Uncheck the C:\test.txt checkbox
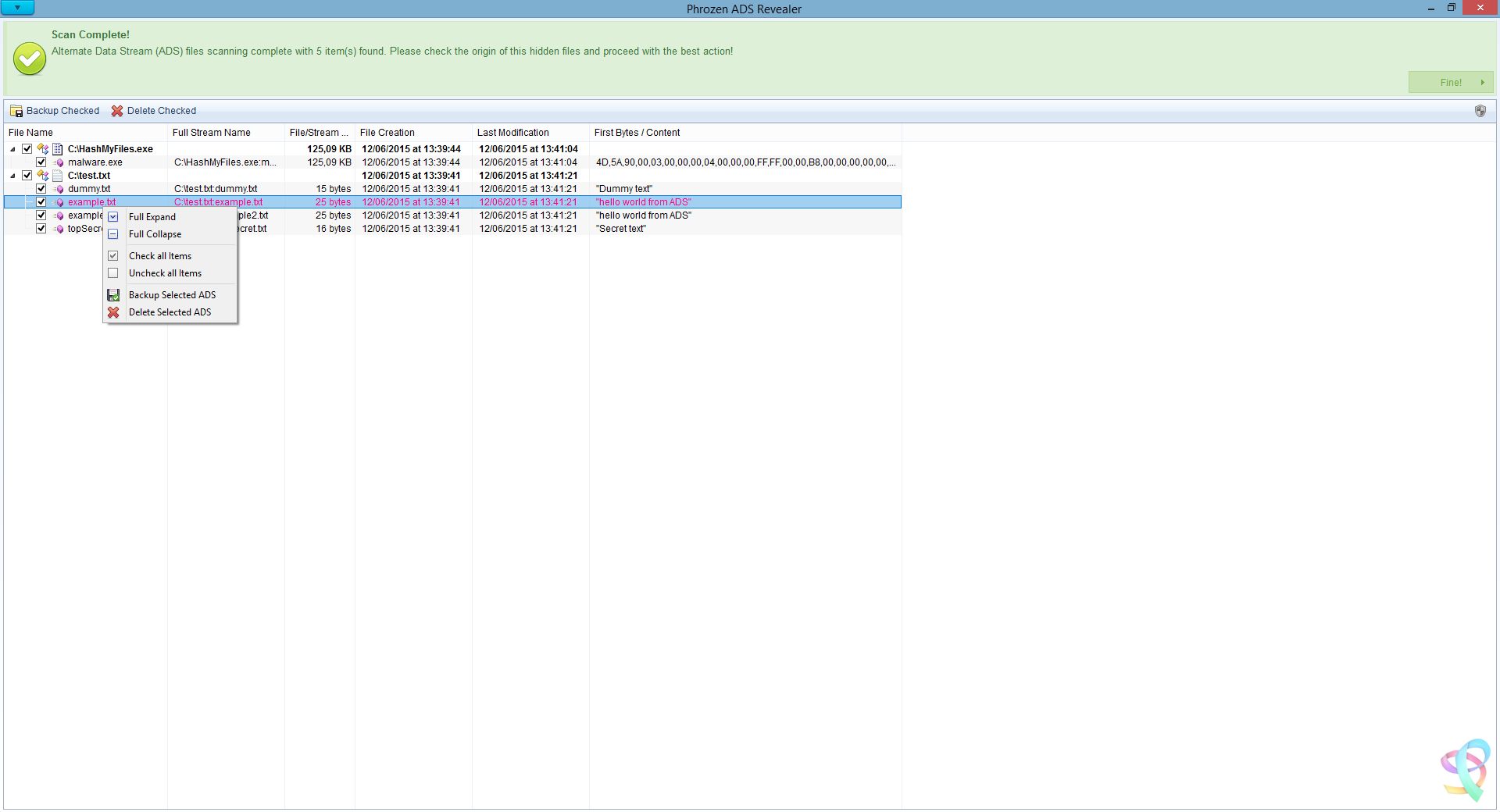 (x=27, y=176)
